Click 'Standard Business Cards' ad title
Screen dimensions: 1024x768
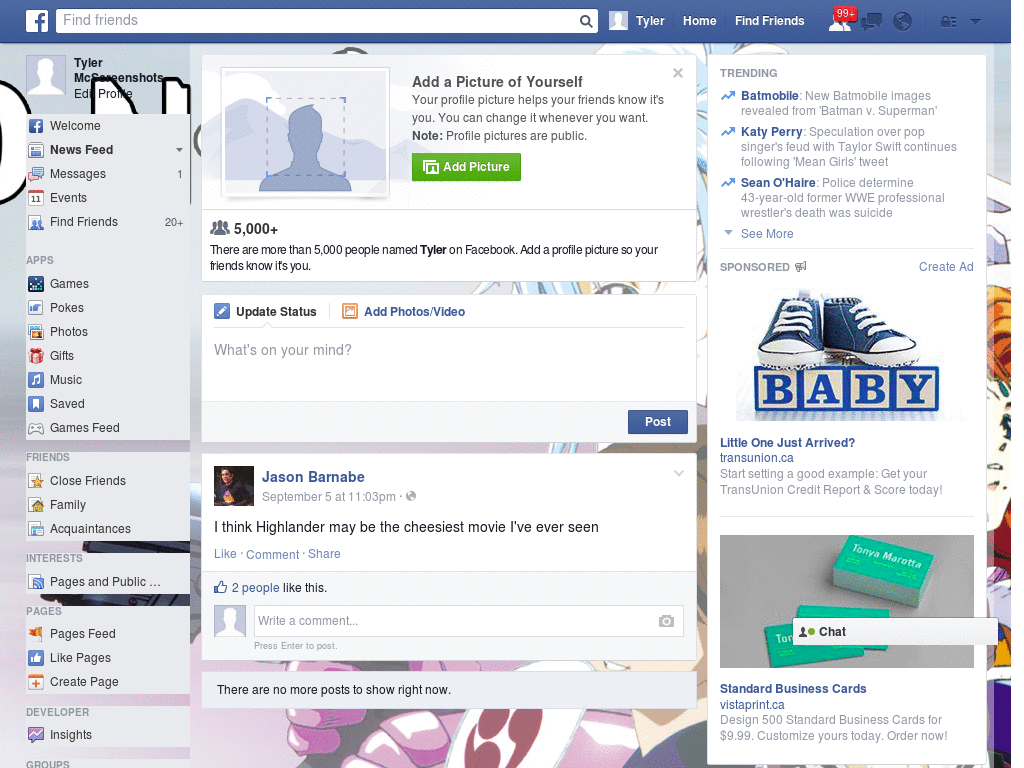(793, 689)
